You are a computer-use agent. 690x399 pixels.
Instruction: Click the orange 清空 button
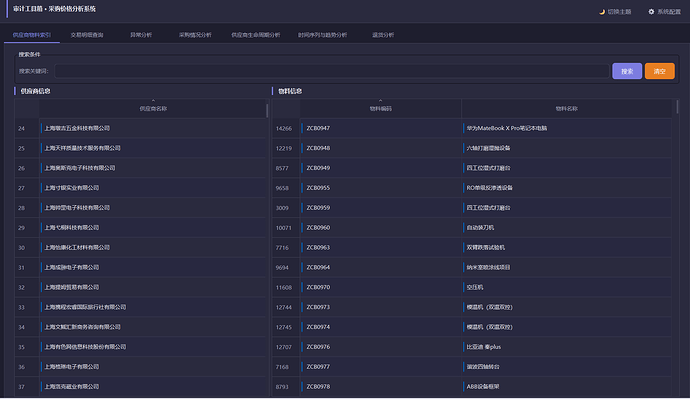[x=660, y=71]
